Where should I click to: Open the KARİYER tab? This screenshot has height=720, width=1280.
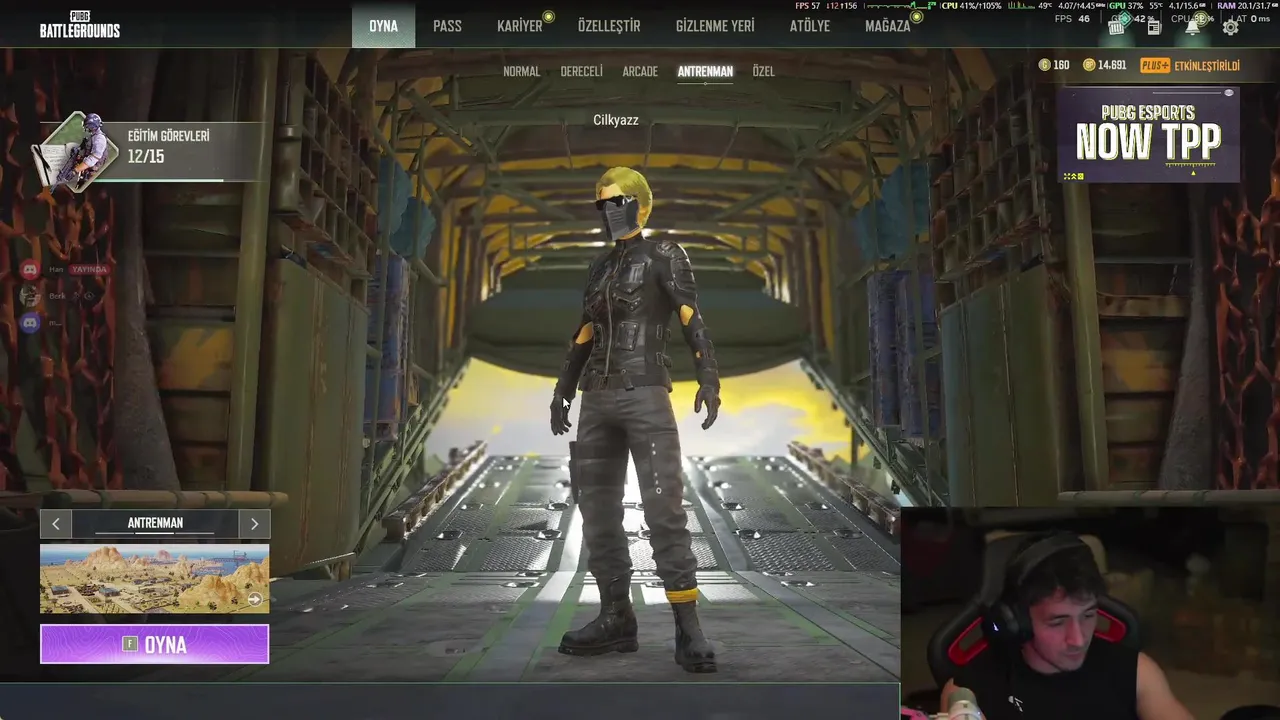pyautogui.click(x=520, y=26)
